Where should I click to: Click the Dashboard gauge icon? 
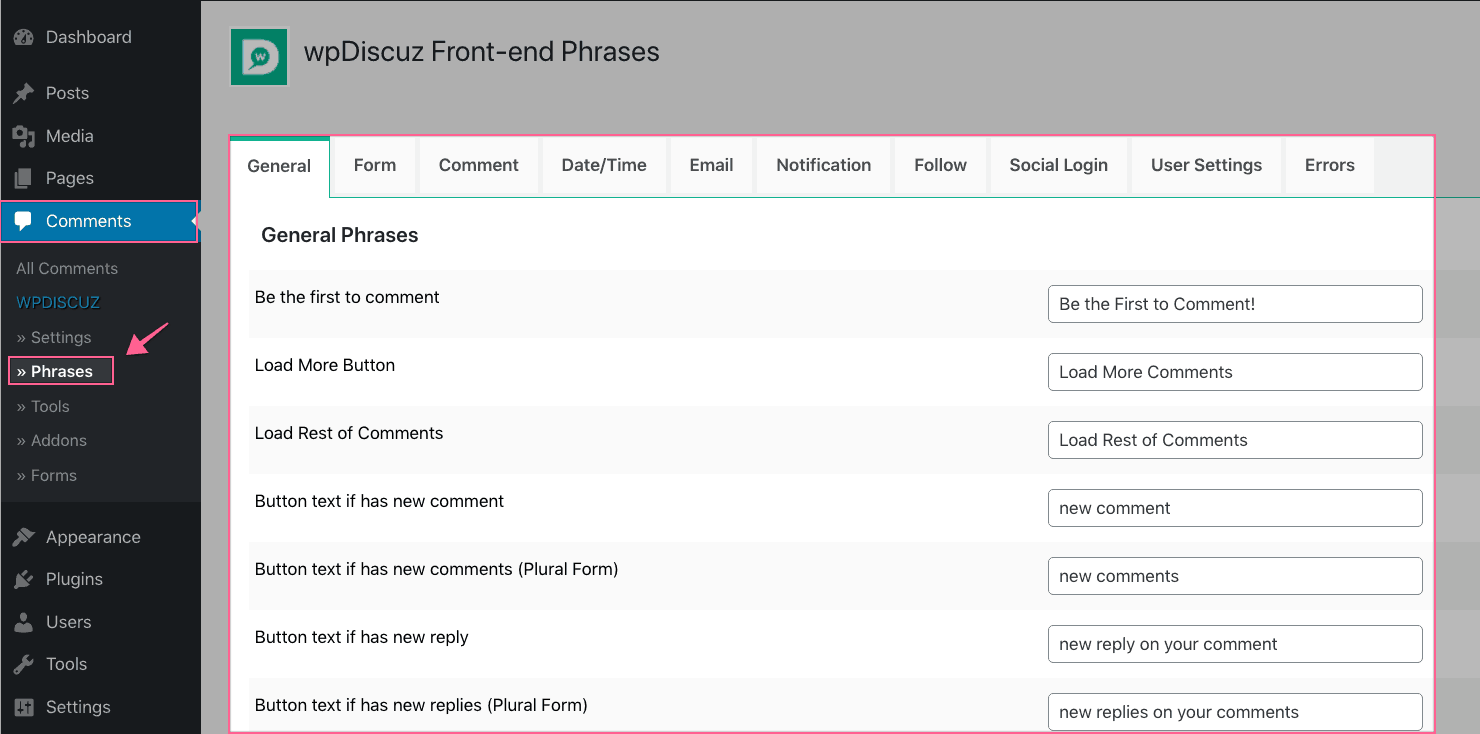(x=24, y=37)
